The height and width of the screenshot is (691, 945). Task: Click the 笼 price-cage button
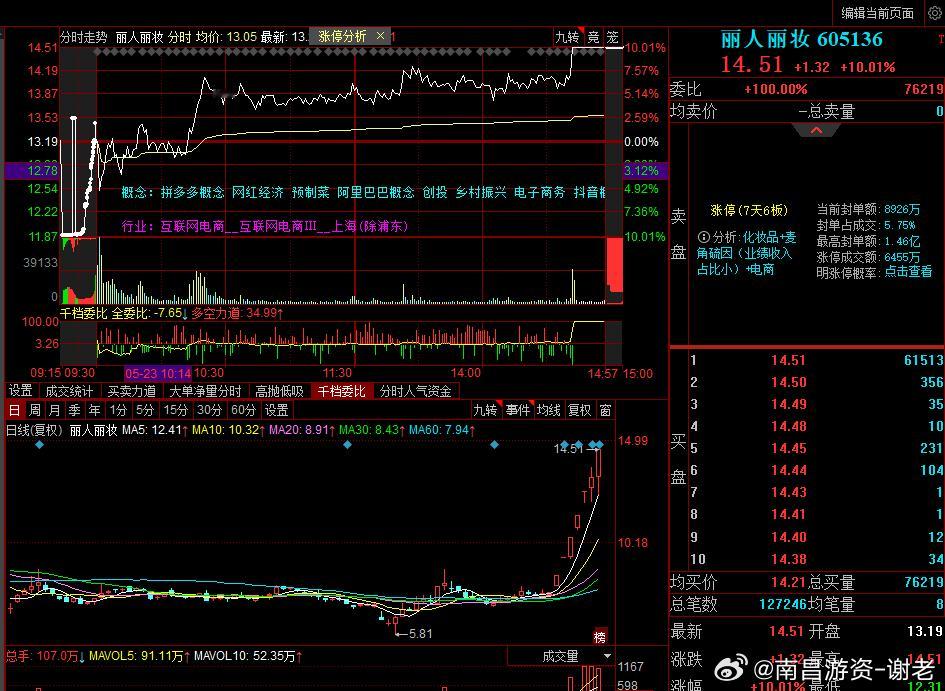[613, 37]
